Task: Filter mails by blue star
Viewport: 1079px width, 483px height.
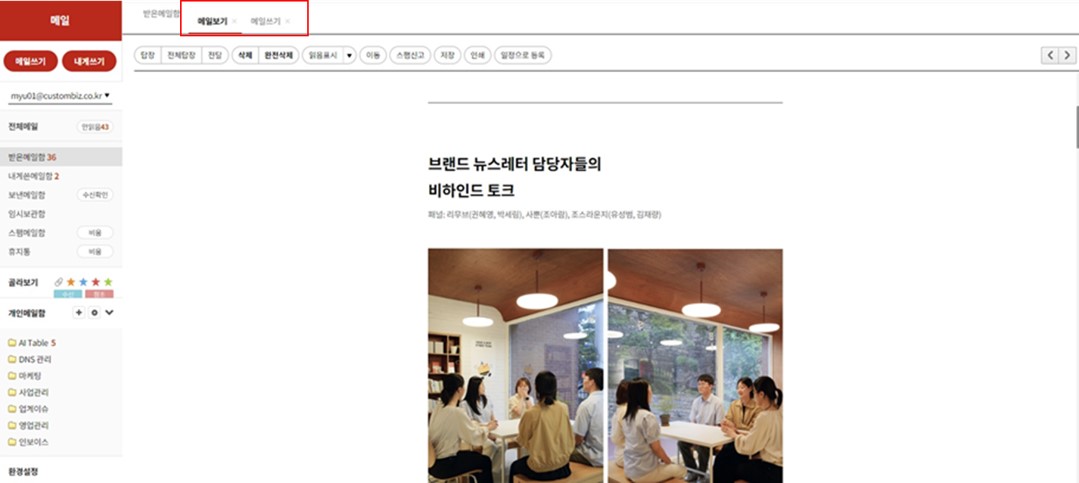Action: click(x=83, y=282)
